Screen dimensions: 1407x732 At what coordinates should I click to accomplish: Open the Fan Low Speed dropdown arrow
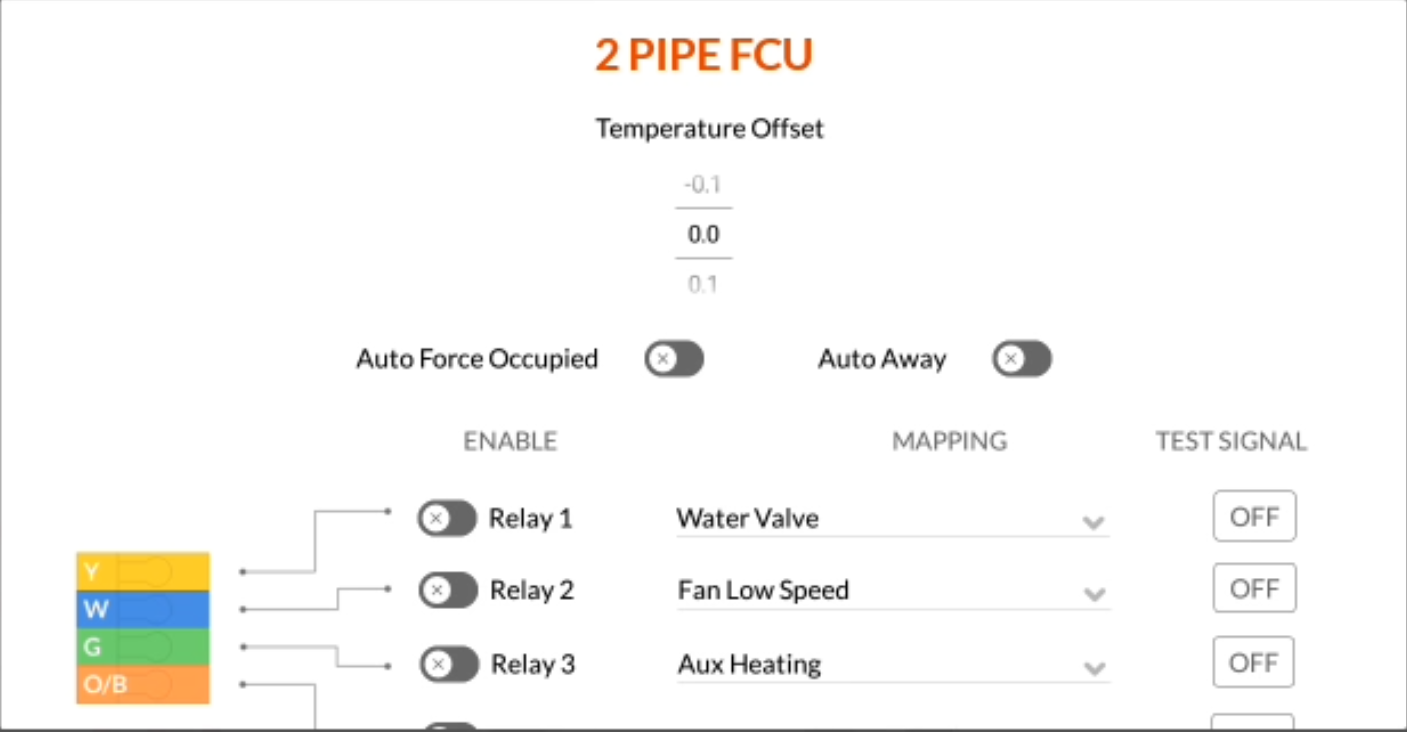click(x=1094, y=595)
